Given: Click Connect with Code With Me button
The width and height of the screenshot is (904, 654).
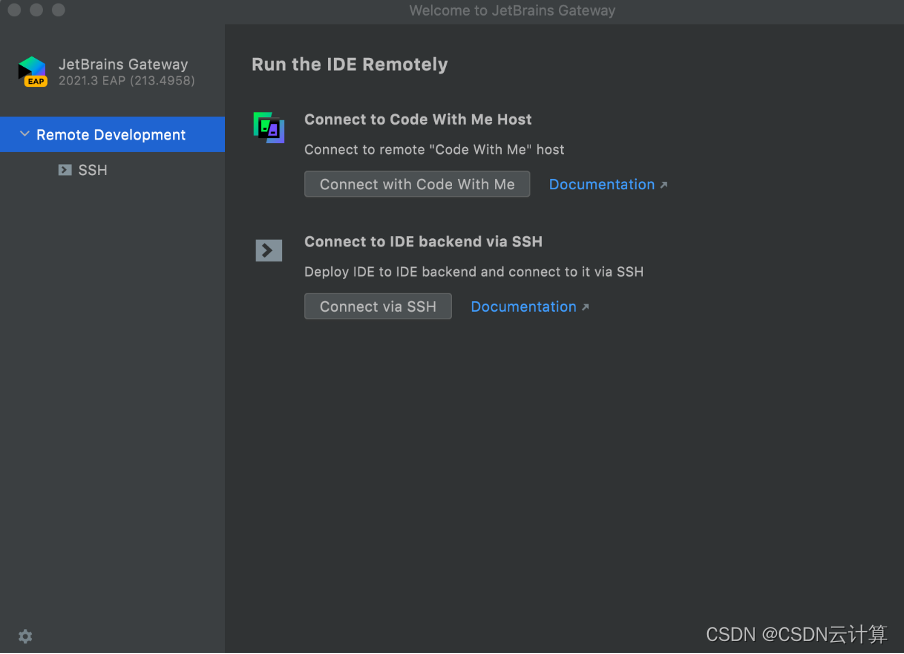Looking at the screenshot, I should pyautogui.click(x=417, y=184).
